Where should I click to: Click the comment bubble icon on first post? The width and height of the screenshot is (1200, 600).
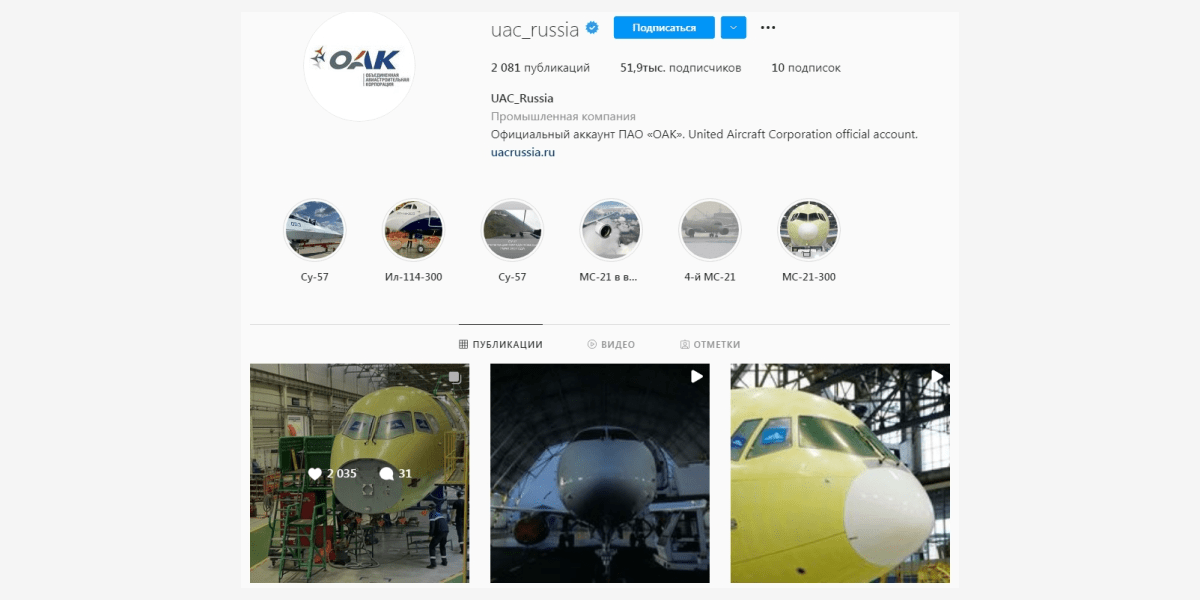click(x=386, y=473)
